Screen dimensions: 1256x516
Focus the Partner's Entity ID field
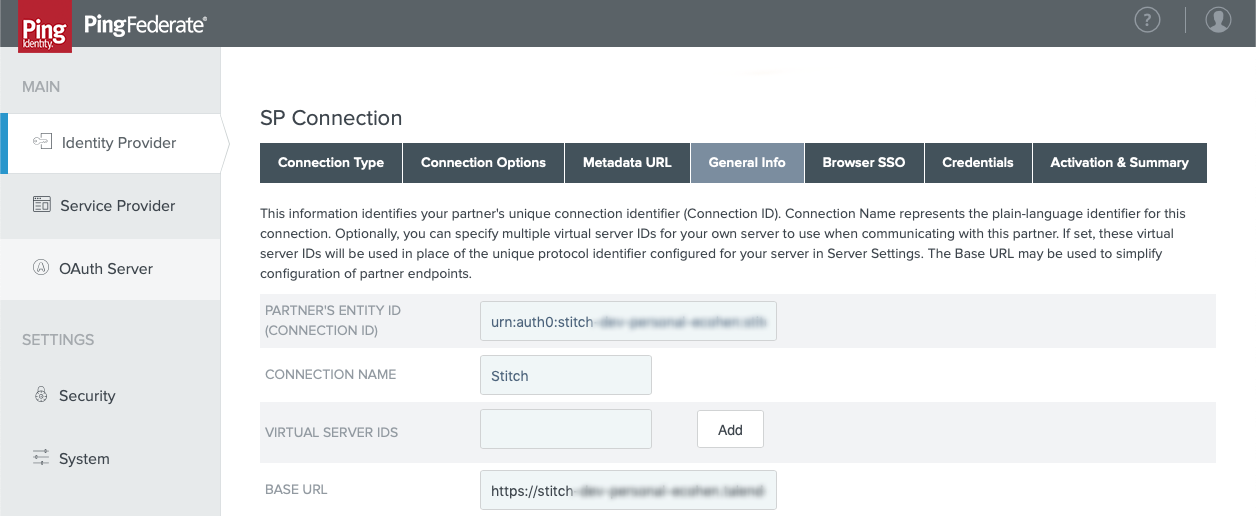coord(628,321)
